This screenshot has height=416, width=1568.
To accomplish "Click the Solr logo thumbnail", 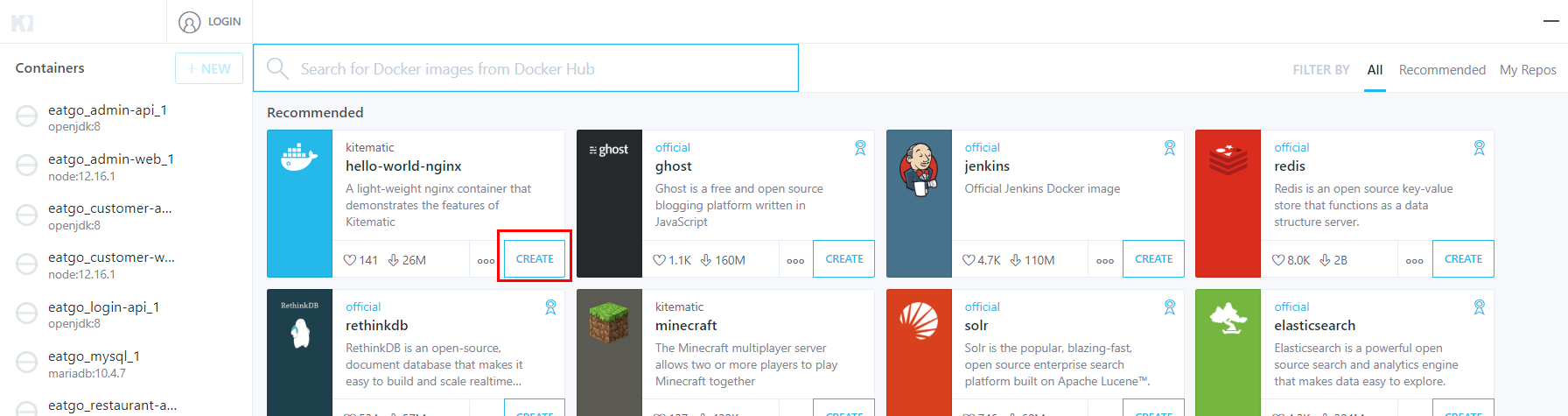I will [x=919, y=352].
